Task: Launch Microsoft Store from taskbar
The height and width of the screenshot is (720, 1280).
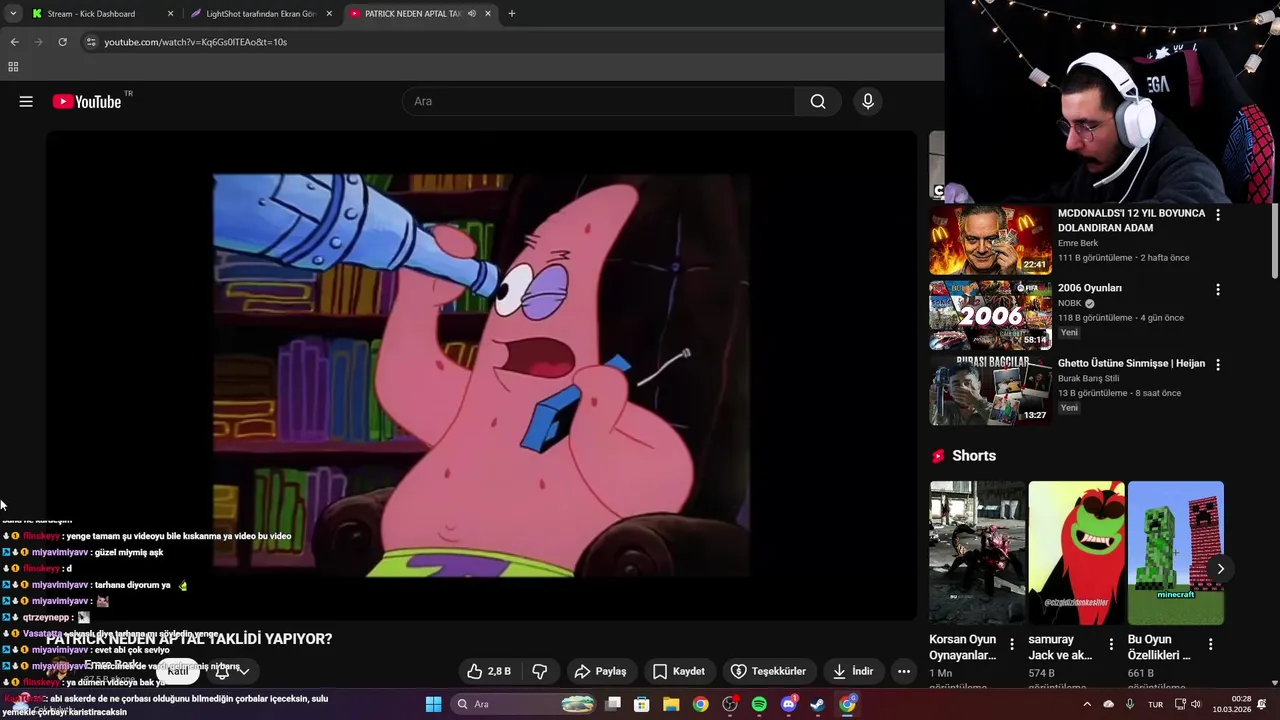Action: point(642,704)
